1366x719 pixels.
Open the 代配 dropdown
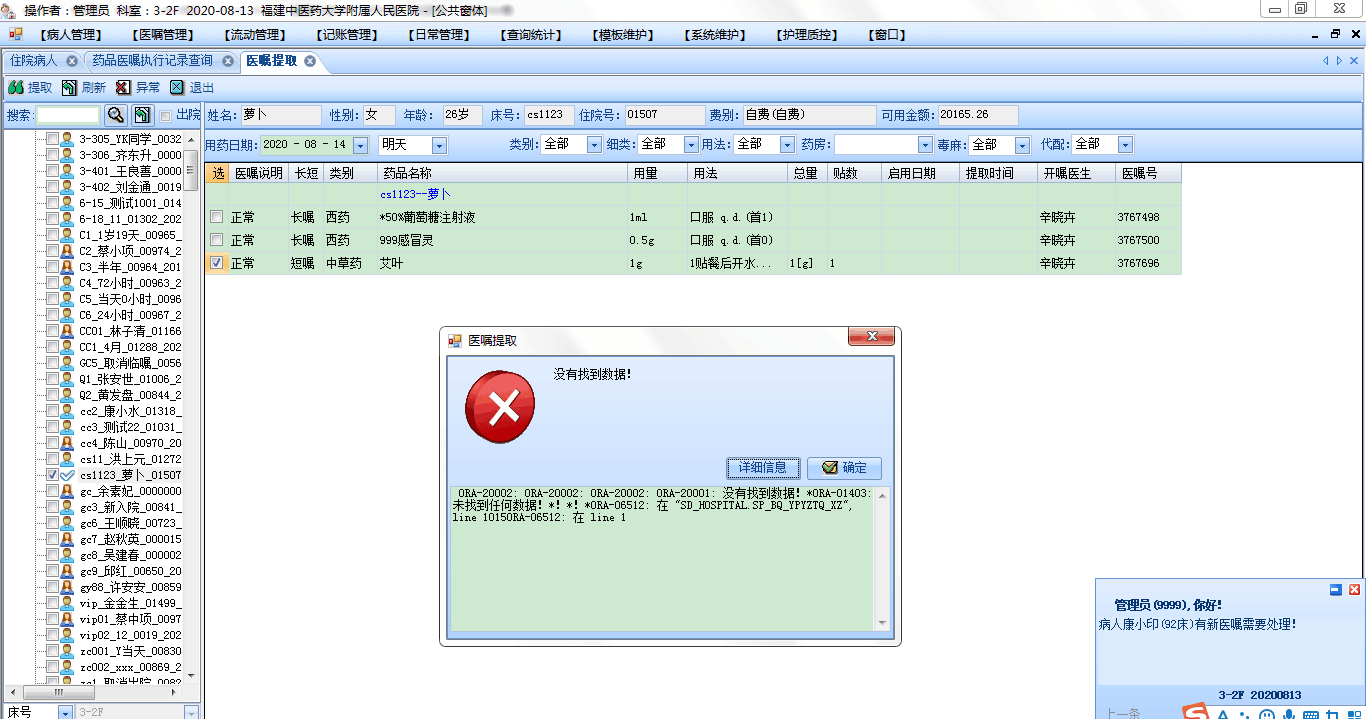tap(1125, 145)
